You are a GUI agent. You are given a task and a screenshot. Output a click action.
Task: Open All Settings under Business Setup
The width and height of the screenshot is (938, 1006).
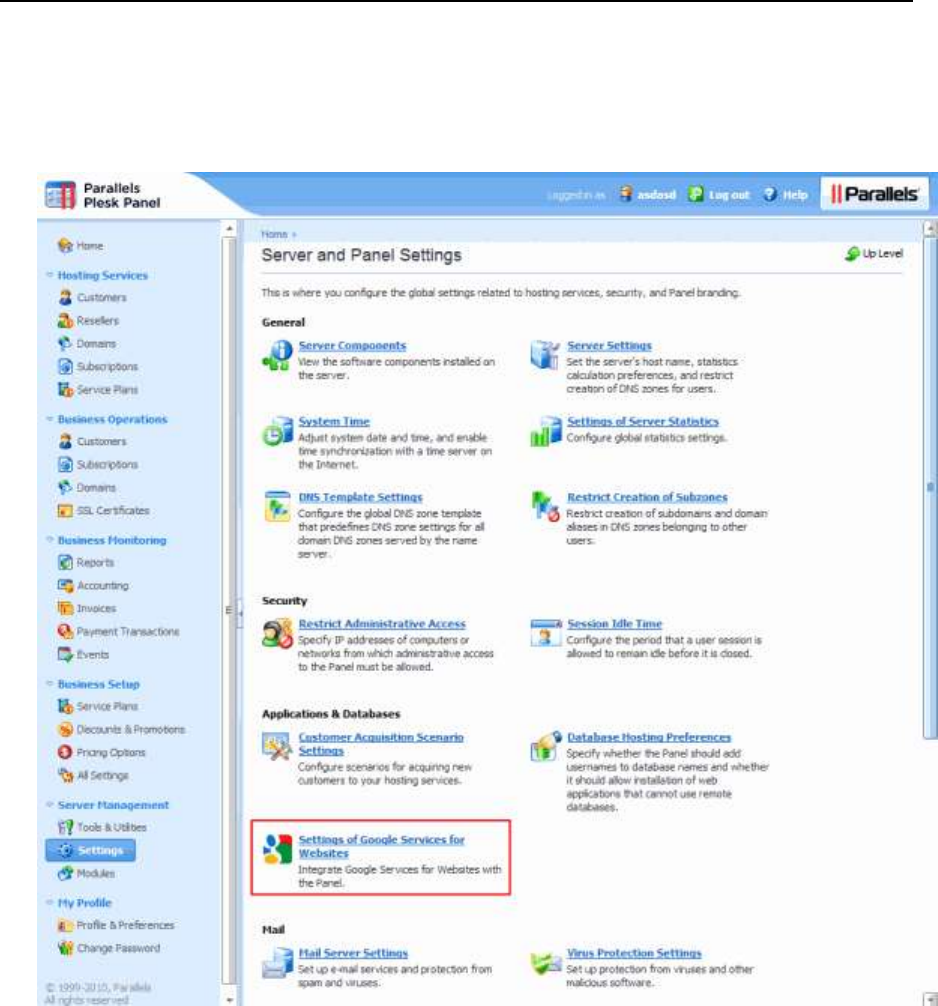point(103,776)
